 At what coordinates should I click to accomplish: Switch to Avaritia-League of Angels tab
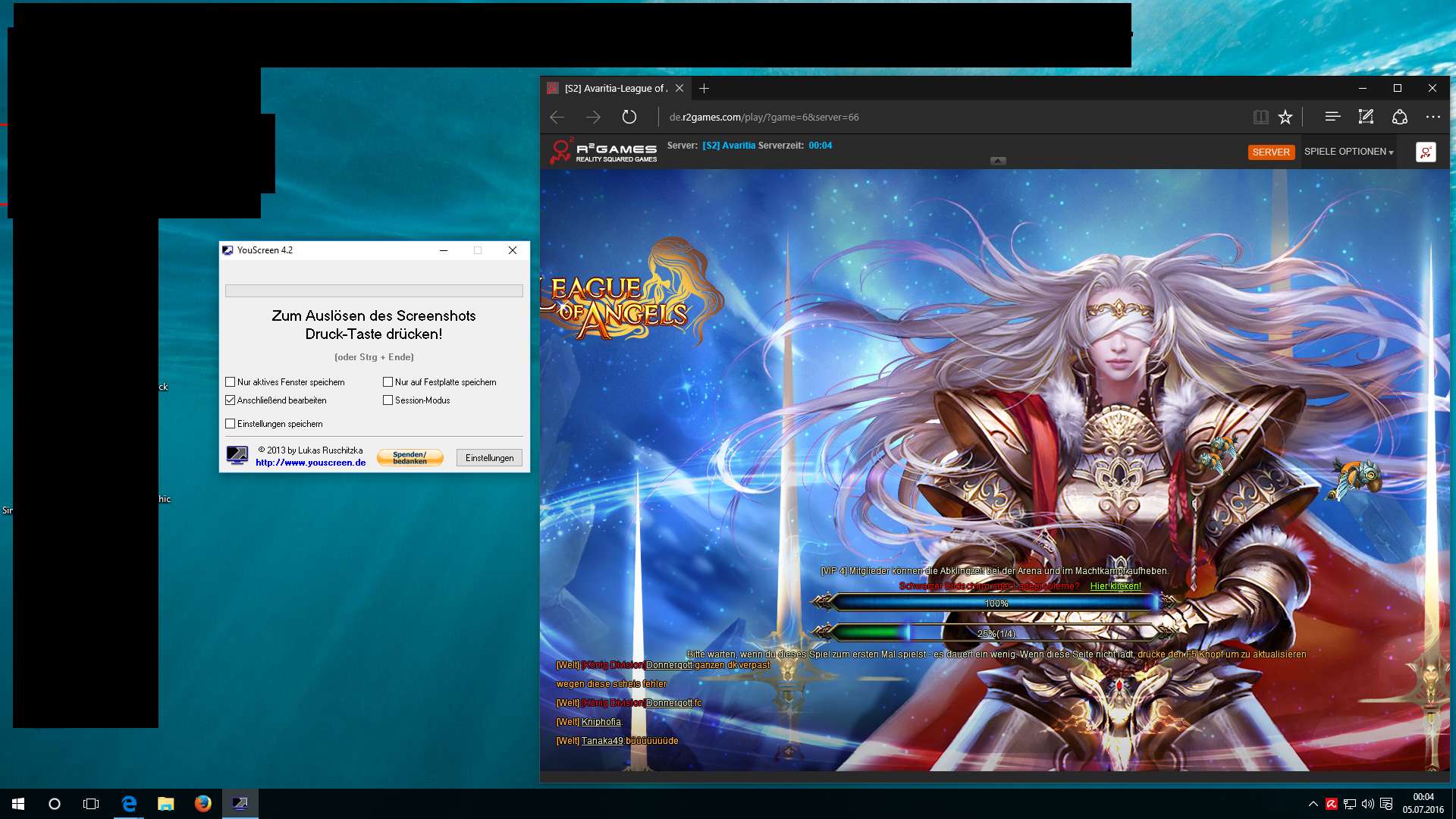614,89
